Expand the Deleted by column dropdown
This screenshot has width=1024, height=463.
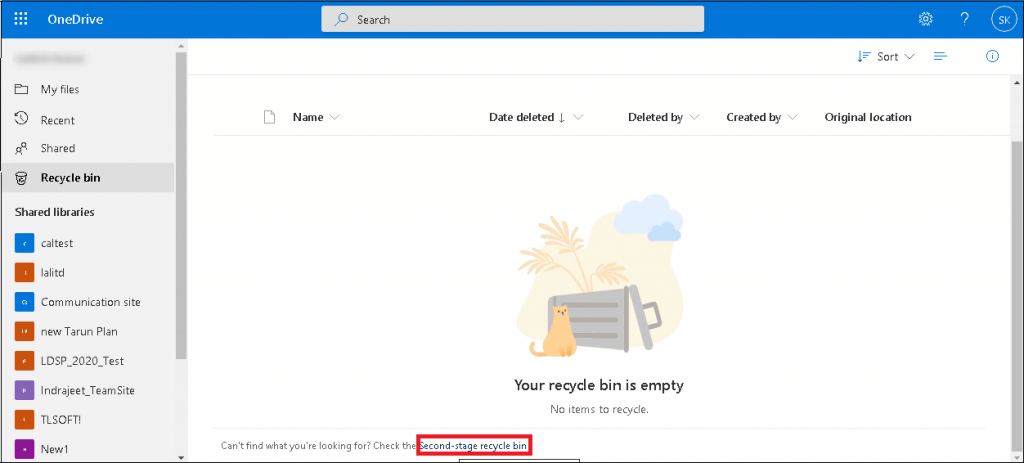point(694,118)
